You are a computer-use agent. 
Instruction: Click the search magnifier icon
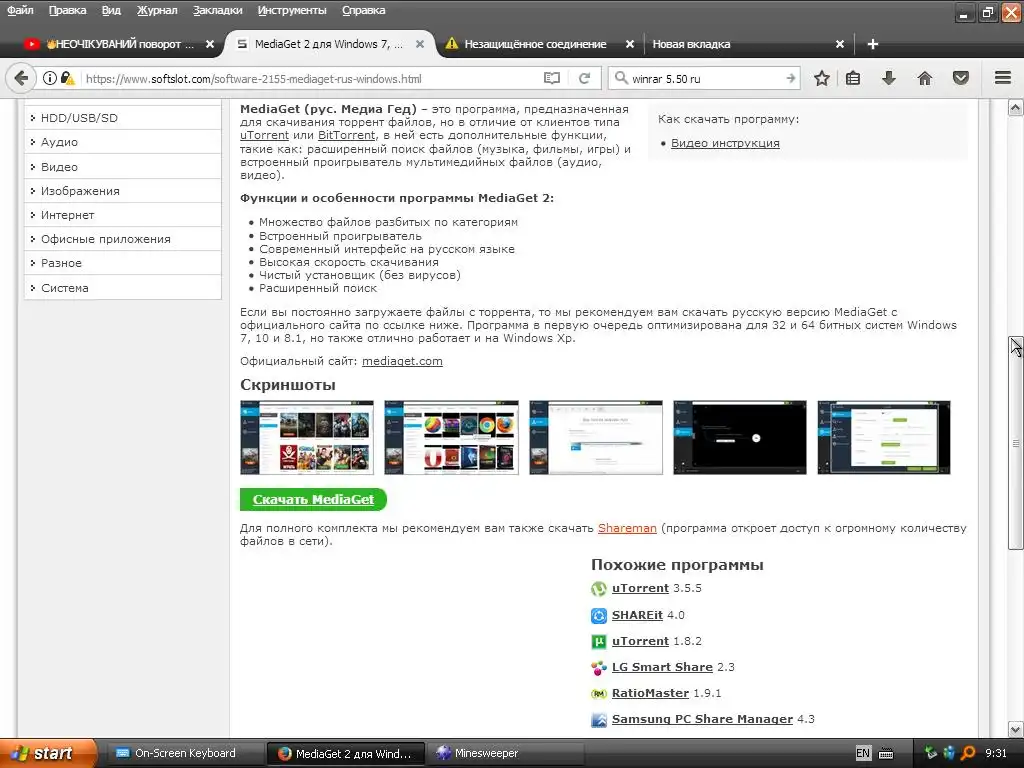(x=620, y=78)
